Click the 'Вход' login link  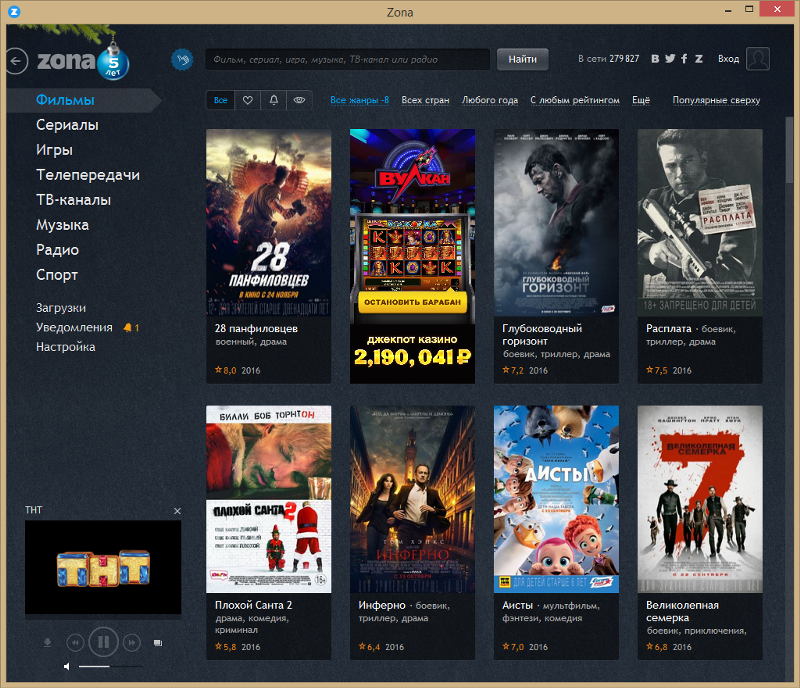point(729,59)
